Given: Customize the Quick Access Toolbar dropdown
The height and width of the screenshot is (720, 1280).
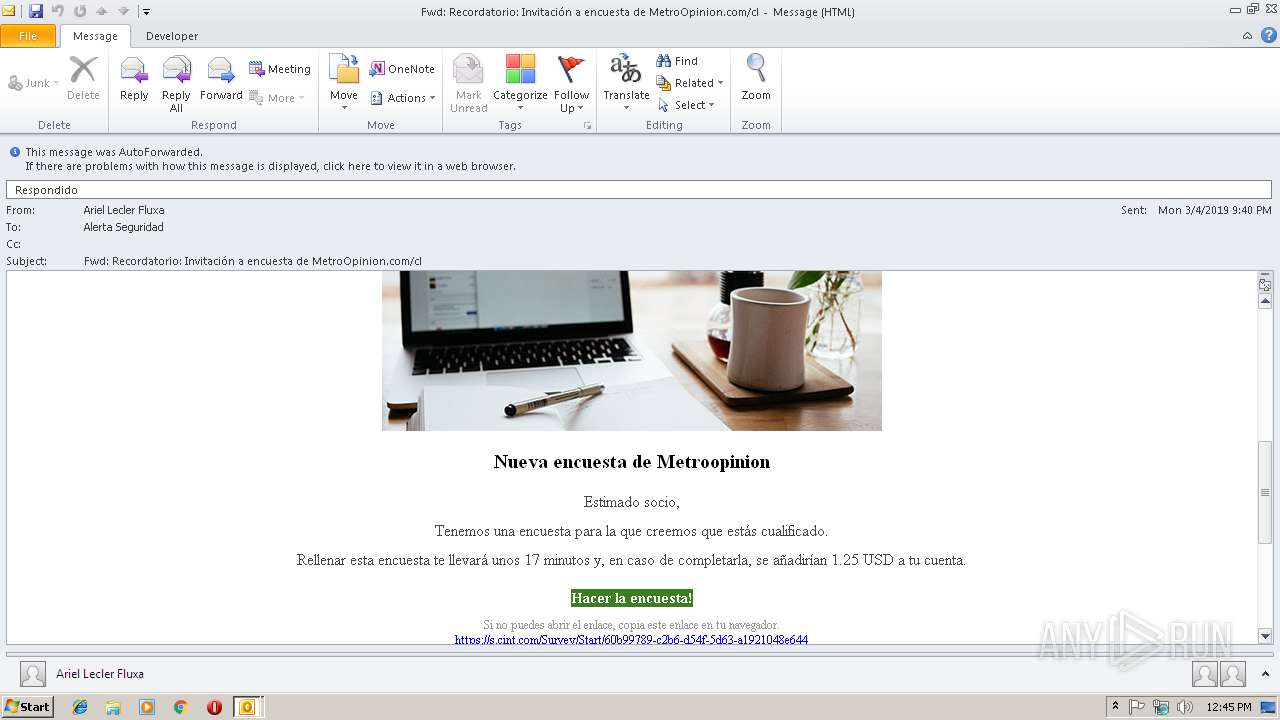Looking at the screenshot, I should [146, 12].
